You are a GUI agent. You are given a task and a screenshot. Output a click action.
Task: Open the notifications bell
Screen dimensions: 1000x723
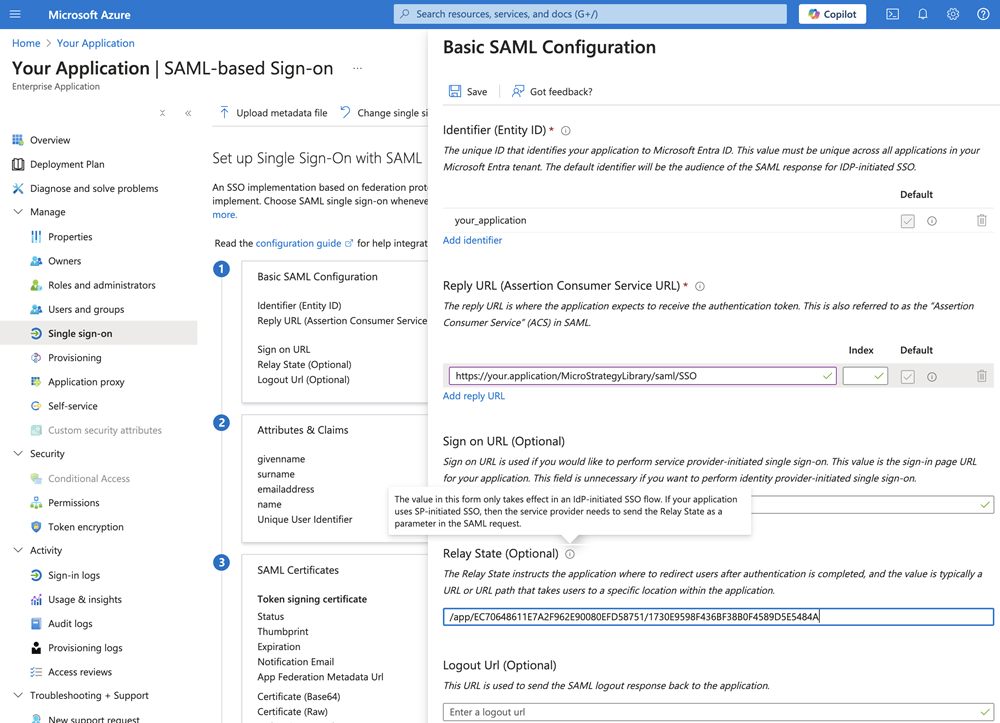point(922,14)
